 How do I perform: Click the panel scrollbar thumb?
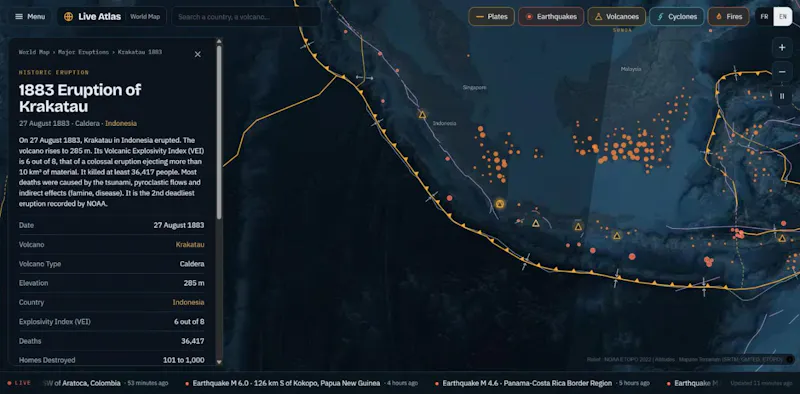[x=219, y=133]
